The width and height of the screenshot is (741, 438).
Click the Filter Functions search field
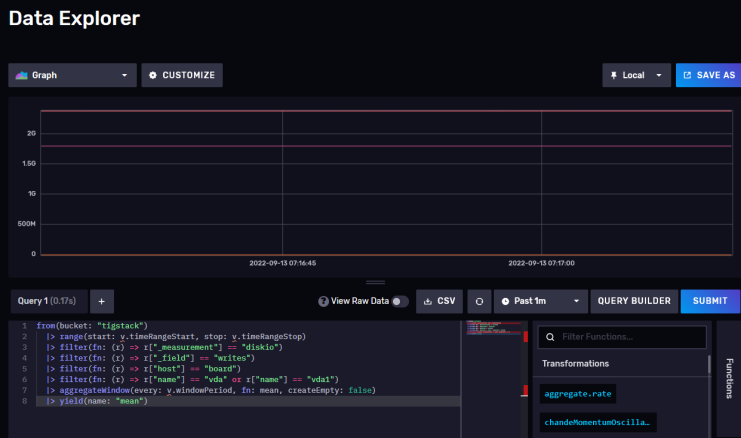pyautogui.click(x=622, y=337)
